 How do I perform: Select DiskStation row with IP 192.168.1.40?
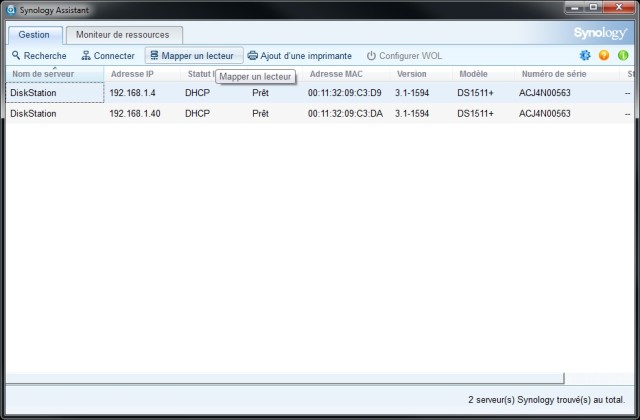320,113
